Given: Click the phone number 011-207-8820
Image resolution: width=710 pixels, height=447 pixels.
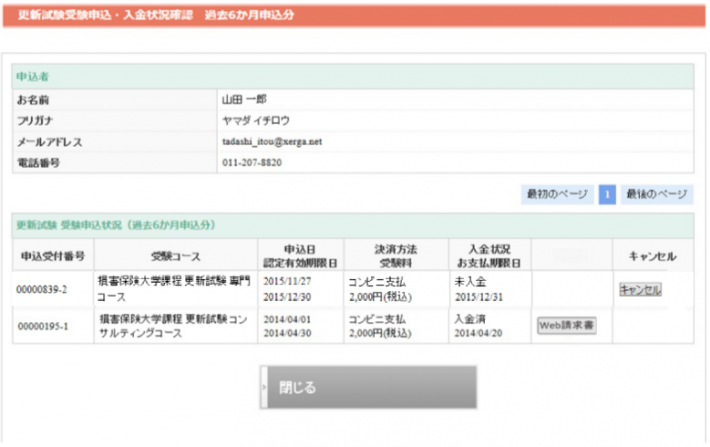Looking at the screenshot, I should pos(251,161).
